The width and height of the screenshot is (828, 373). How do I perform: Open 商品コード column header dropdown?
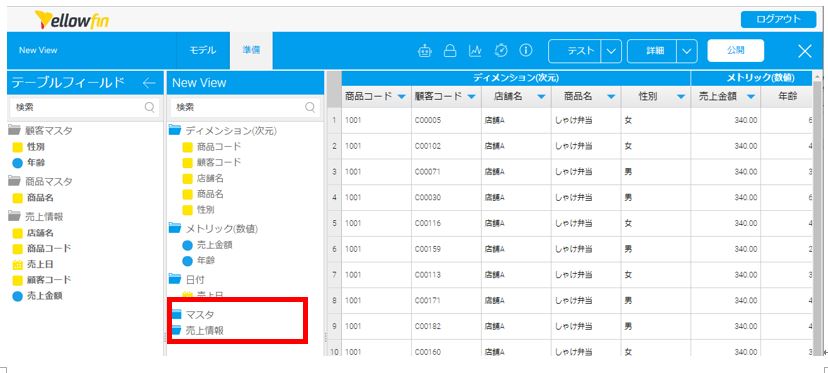[401, 97]
